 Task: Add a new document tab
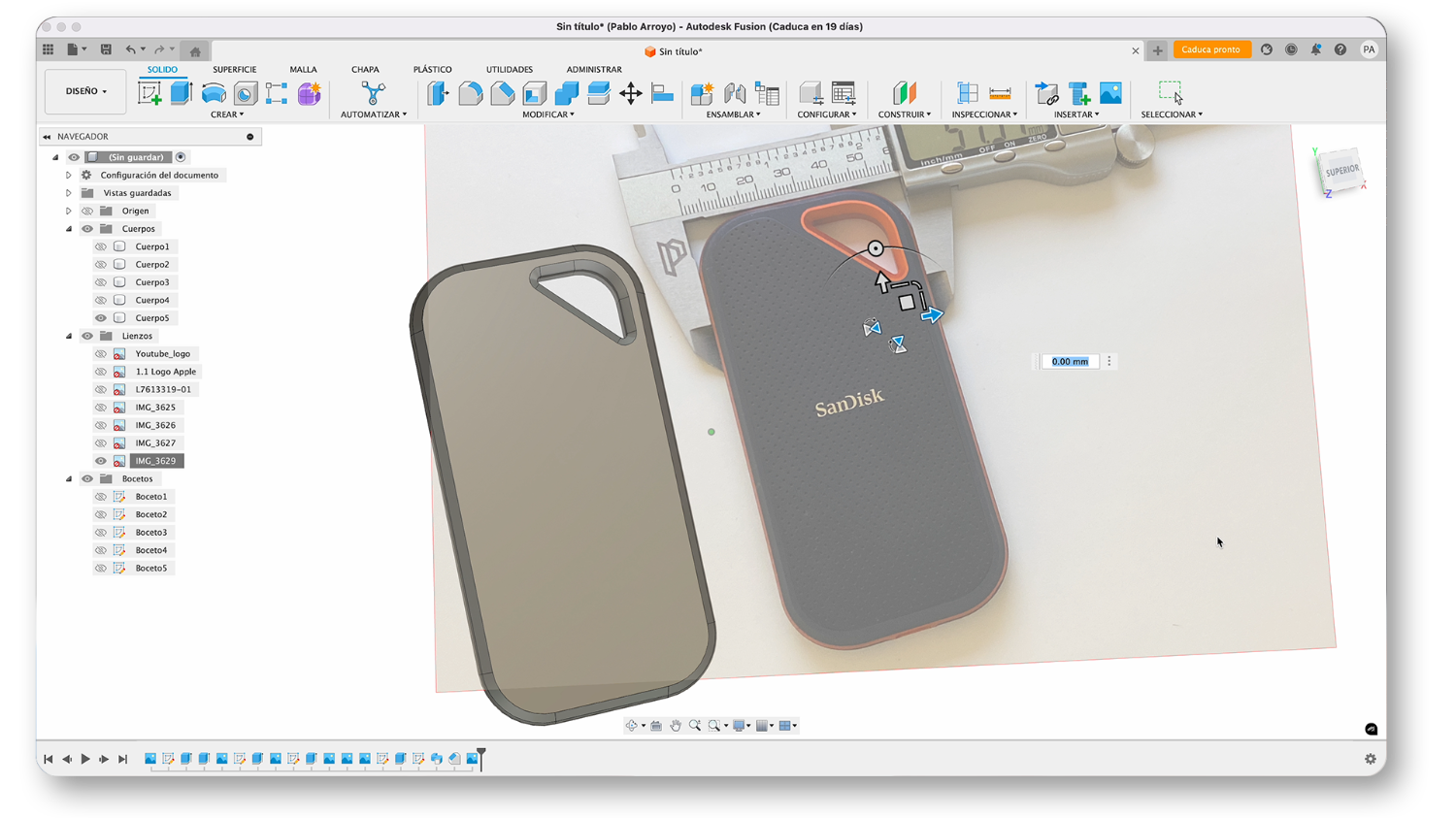(x=1157, y=50)
